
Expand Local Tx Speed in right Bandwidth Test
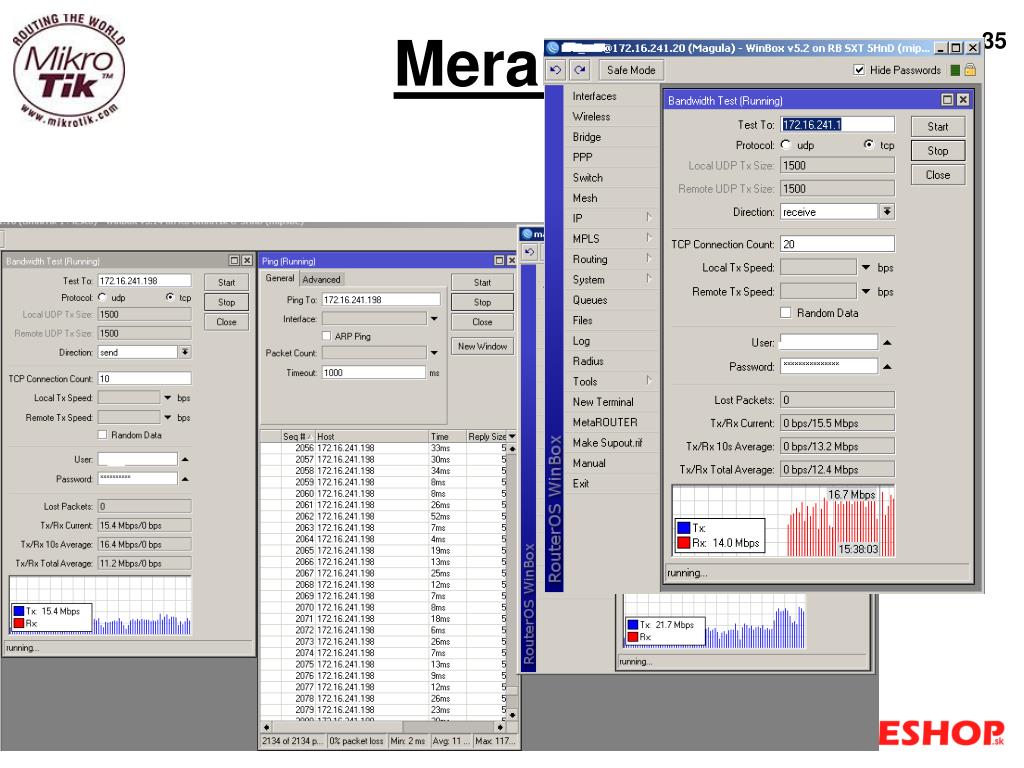[x=866, y=268]
